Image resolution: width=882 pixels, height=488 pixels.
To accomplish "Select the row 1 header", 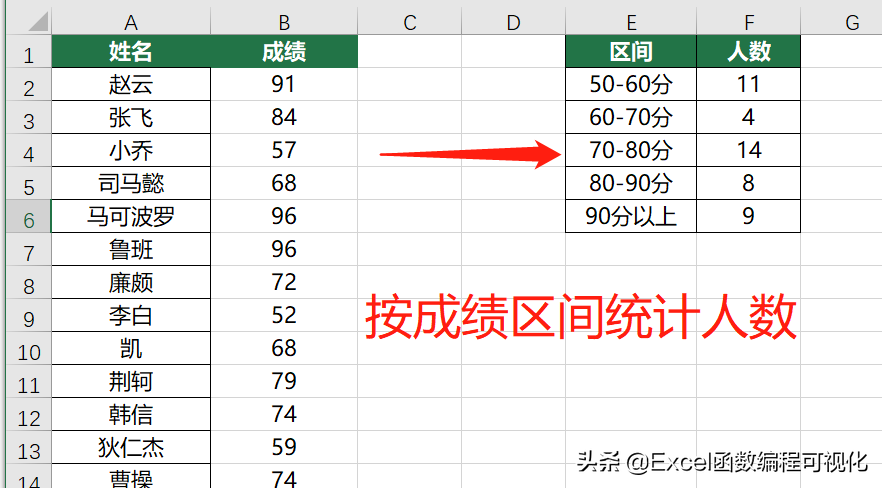I will (29, 52).
